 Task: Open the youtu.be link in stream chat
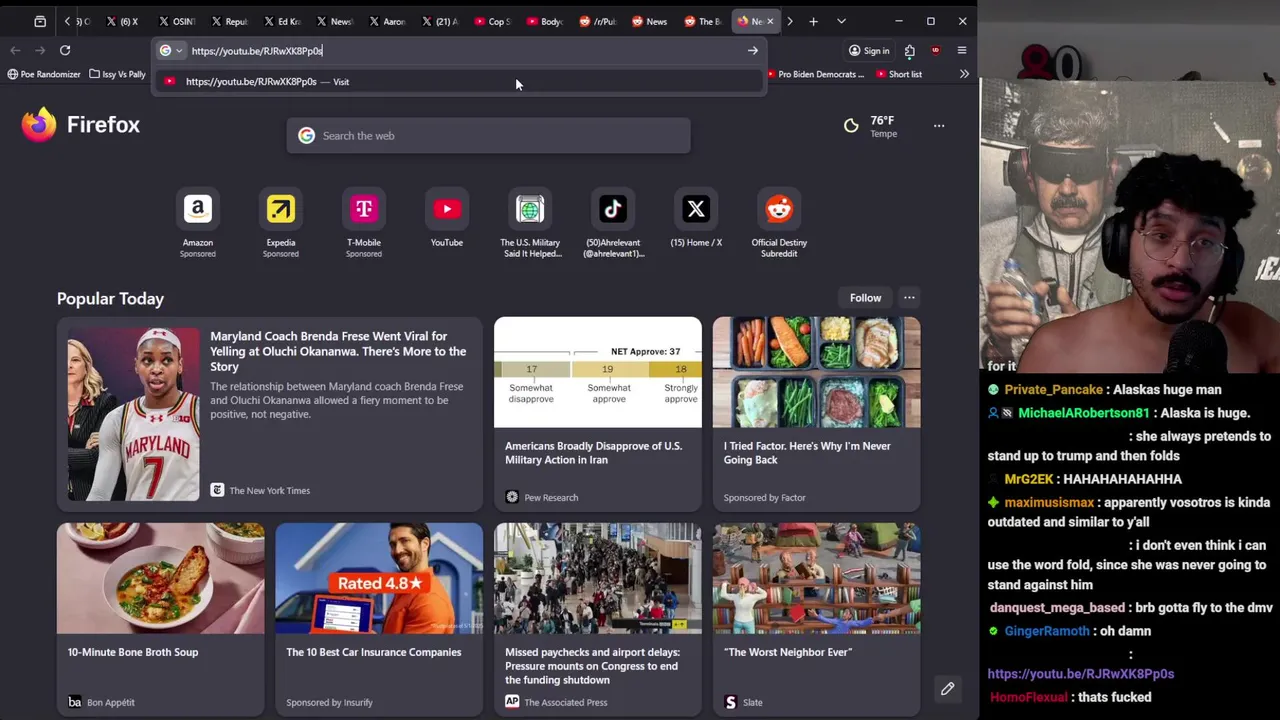(x=1081, y=674)
